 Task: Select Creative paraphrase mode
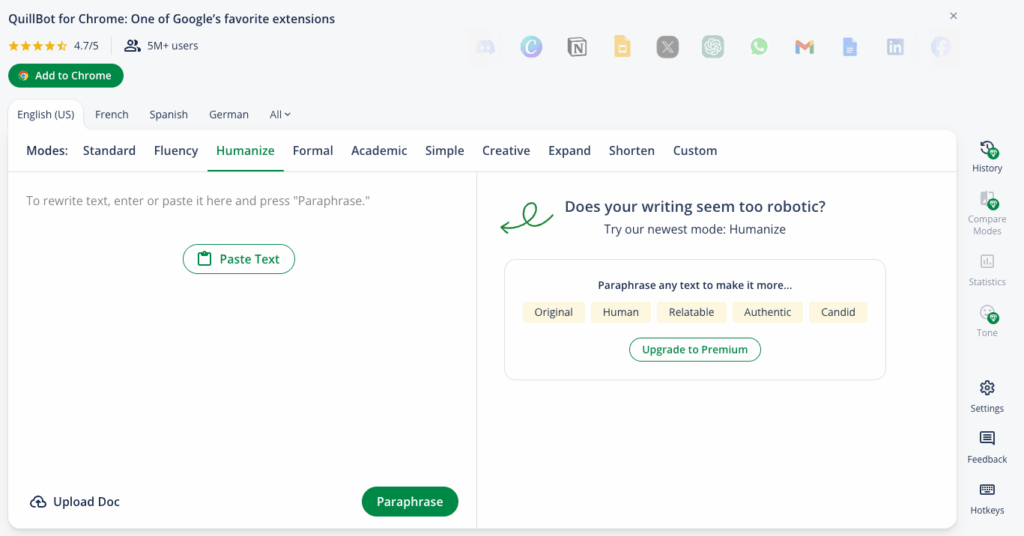tap(506, 151)
